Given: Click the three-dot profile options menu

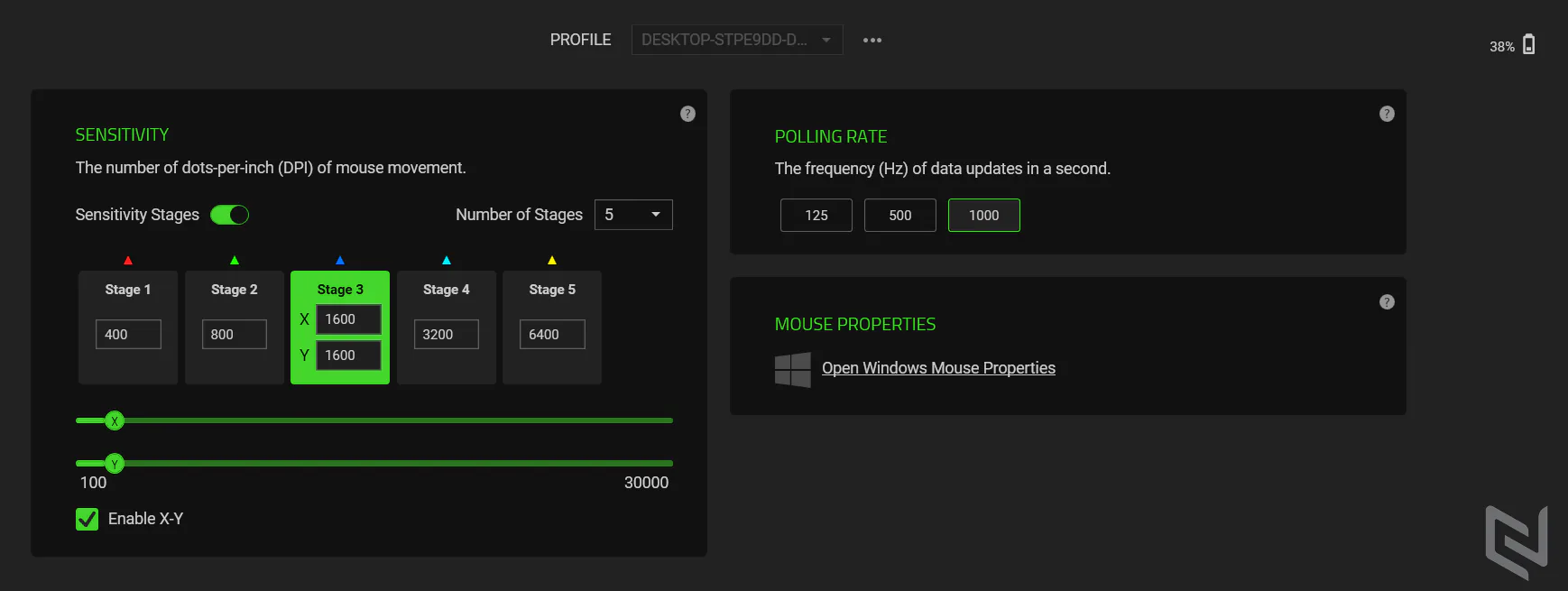Looking at the screenshot, I should (x=872, y=40).
